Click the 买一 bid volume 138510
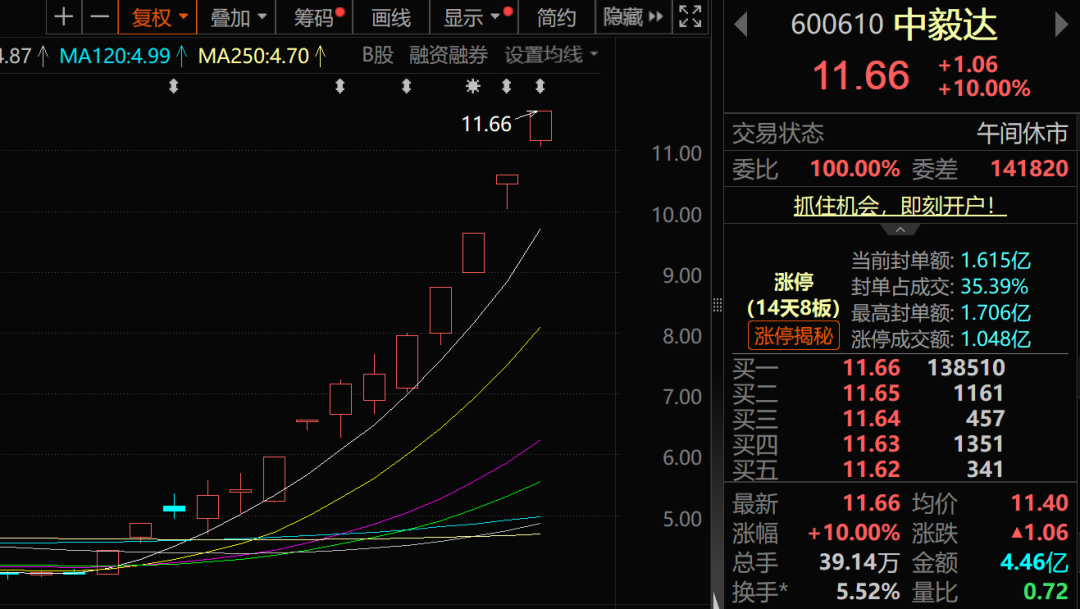 (966, 368)
